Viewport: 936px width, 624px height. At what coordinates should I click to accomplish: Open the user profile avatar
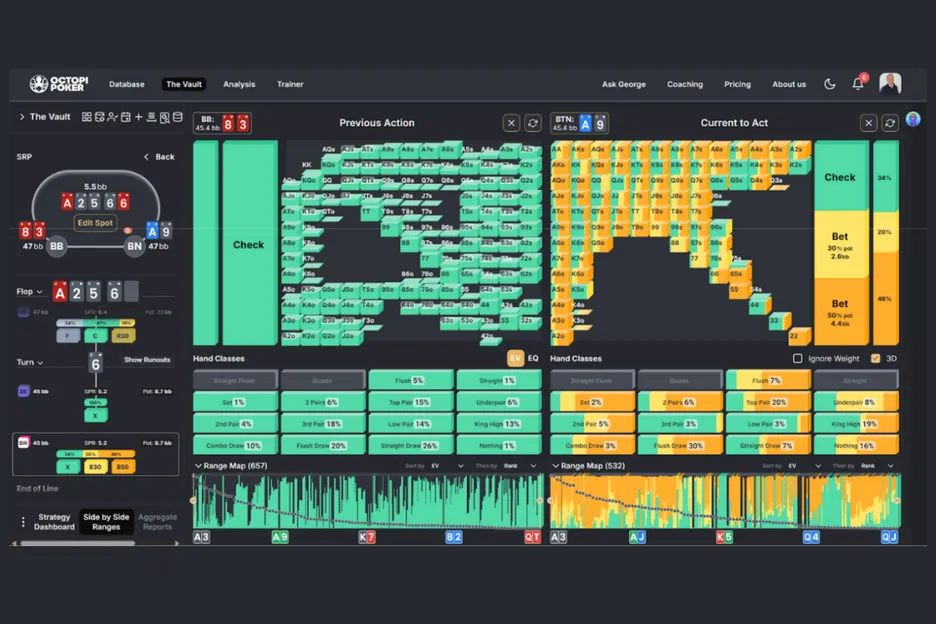[x=890, y=84]
